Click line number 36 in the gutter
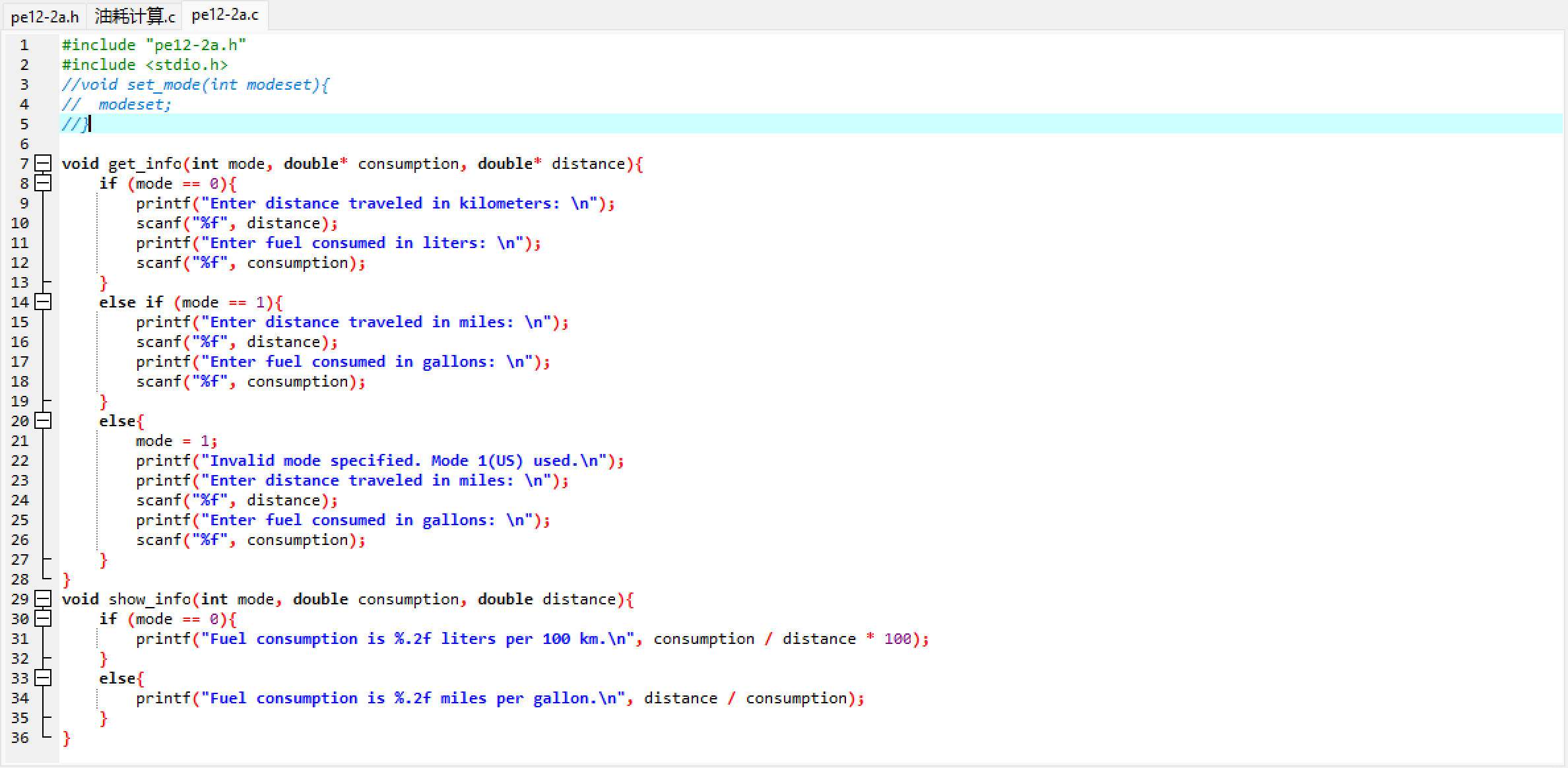Screen dimensions: 1568x768 pos(20,738)
